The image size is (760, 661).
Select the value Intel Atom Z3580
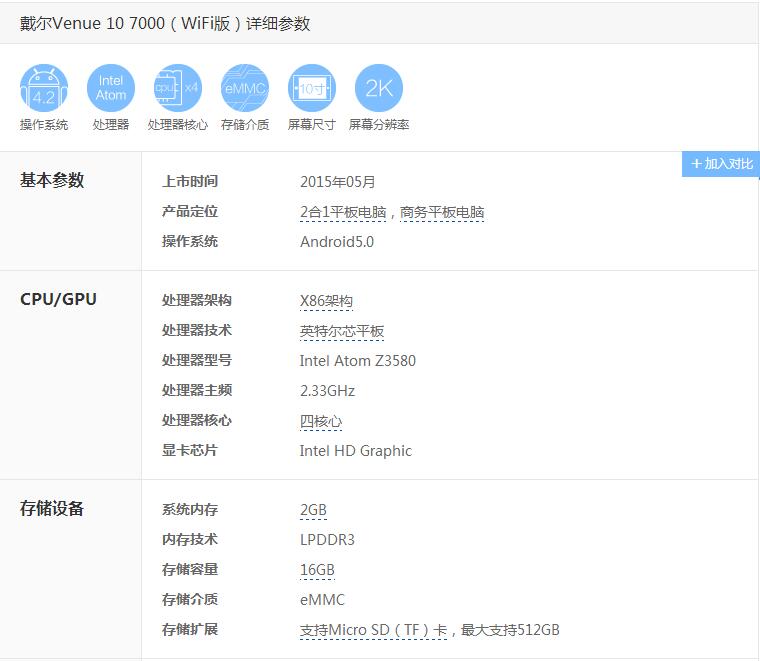tap(358, 361)
